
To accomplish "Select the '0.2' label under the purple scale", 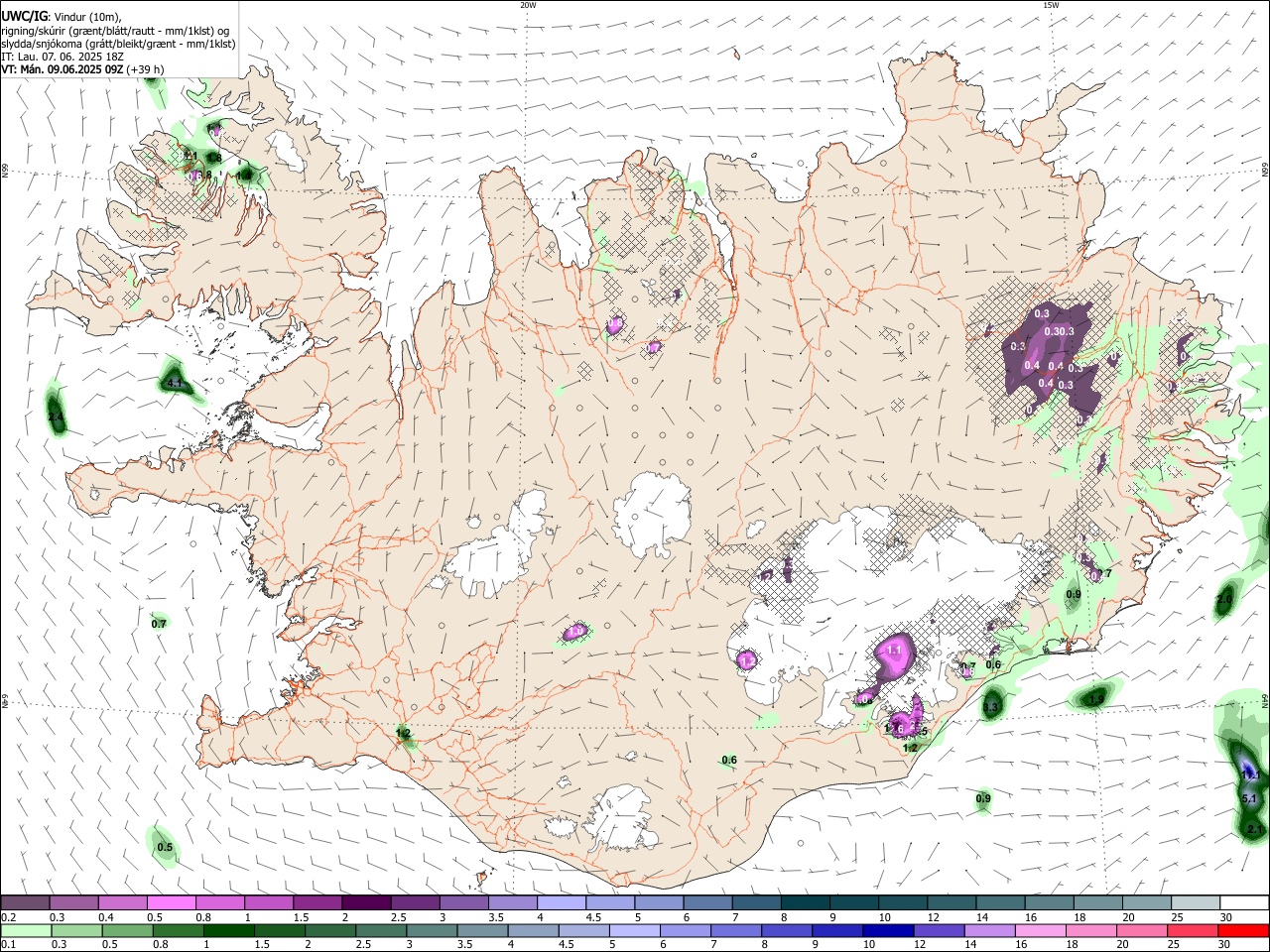I will pyautogui.click(x=8, y=917).
